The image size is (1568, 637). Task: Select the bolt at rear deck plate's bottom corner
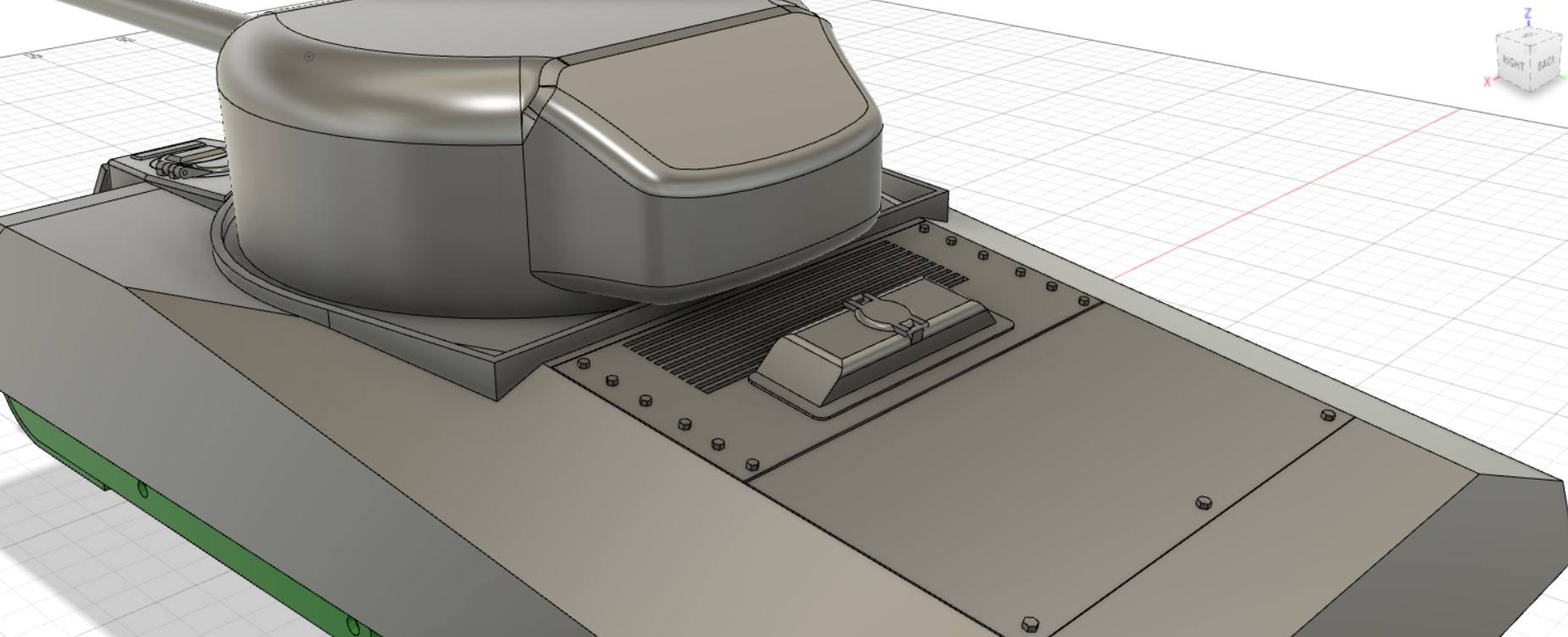[1030, 624]
